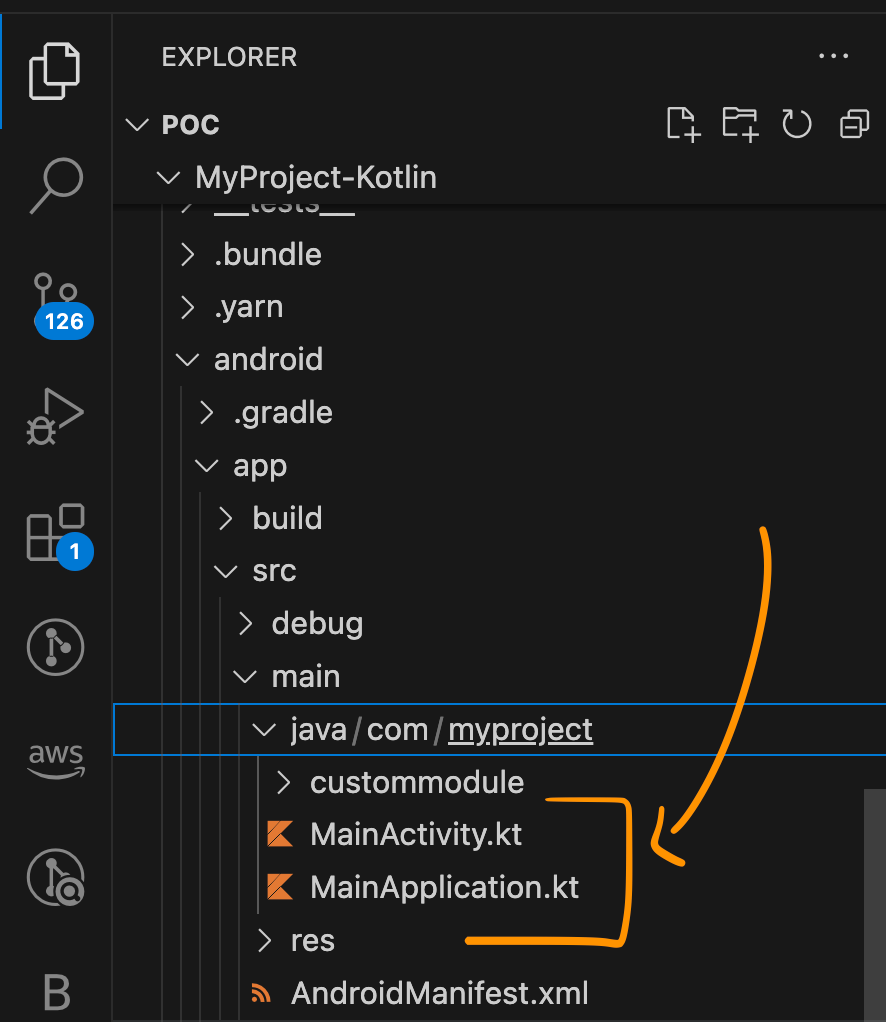Click the New File icon in Explorer toolbar
This screenshot has width=886, height=1022.
tap(682, 124)
